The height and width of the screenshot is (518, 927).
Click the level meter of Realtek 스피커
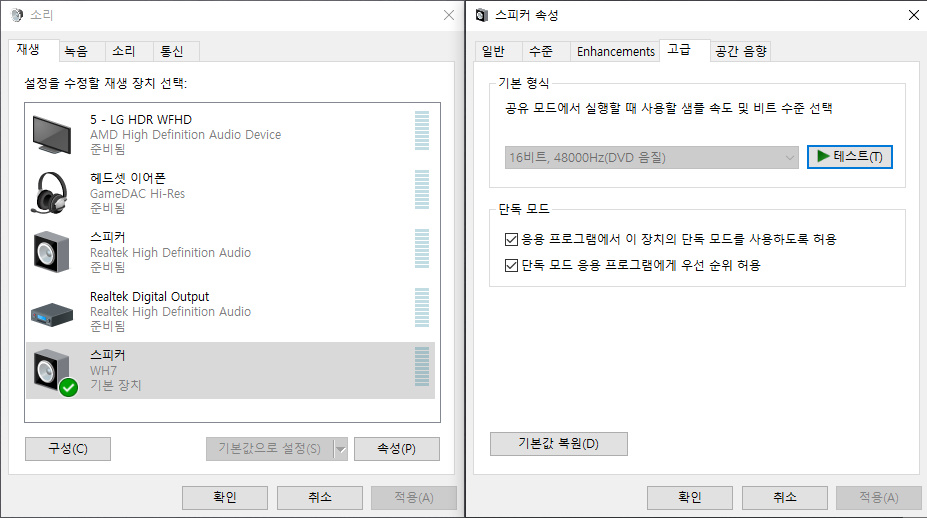pyautogui.click(x=422, y=248)
